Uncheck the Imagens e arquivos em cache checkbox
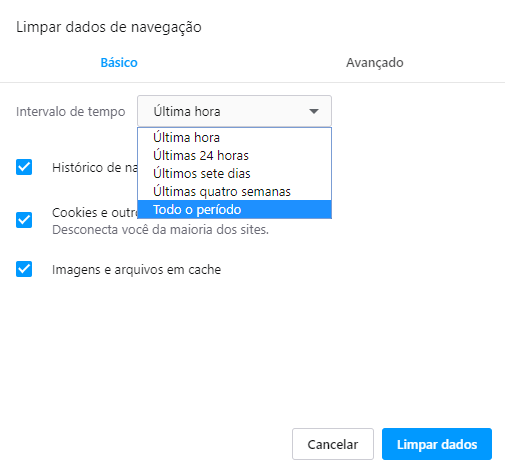This screenshot has height=474, width=505. pos(24,269)
